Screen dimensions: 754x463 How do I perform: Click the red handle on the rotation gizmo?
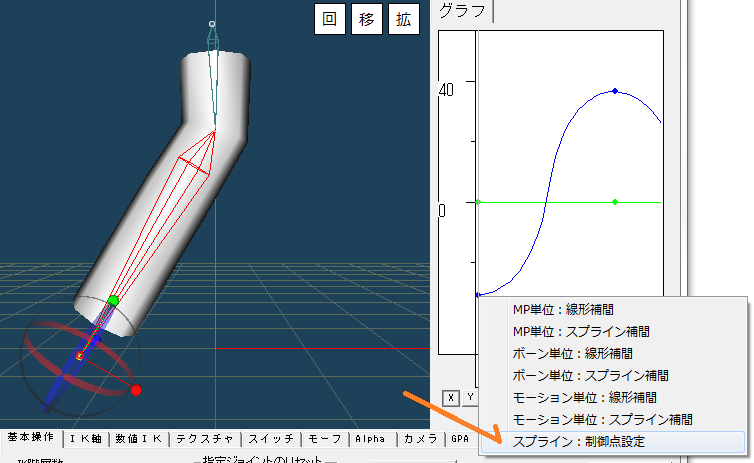137,389
